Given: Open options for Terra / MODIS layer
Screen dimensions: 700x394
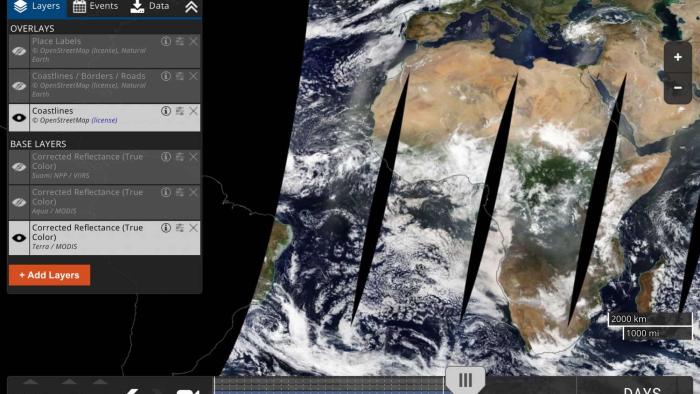Looking at the screenshot, I should pyautogui.click(x=179, y=228).
